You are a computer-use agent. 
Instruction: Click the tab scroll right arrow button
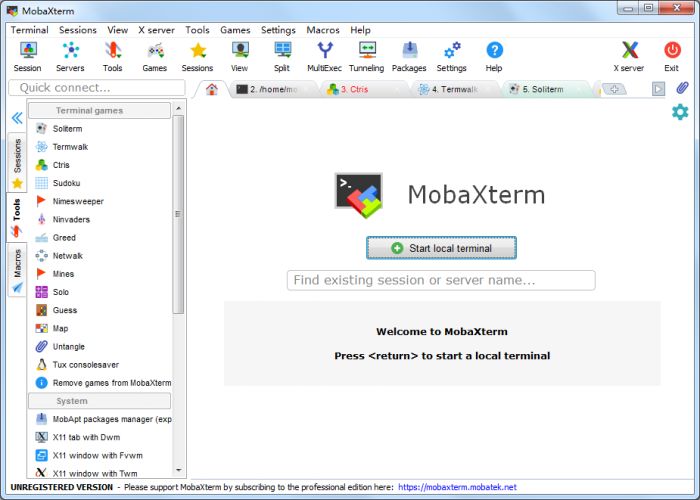coord(658,89)
